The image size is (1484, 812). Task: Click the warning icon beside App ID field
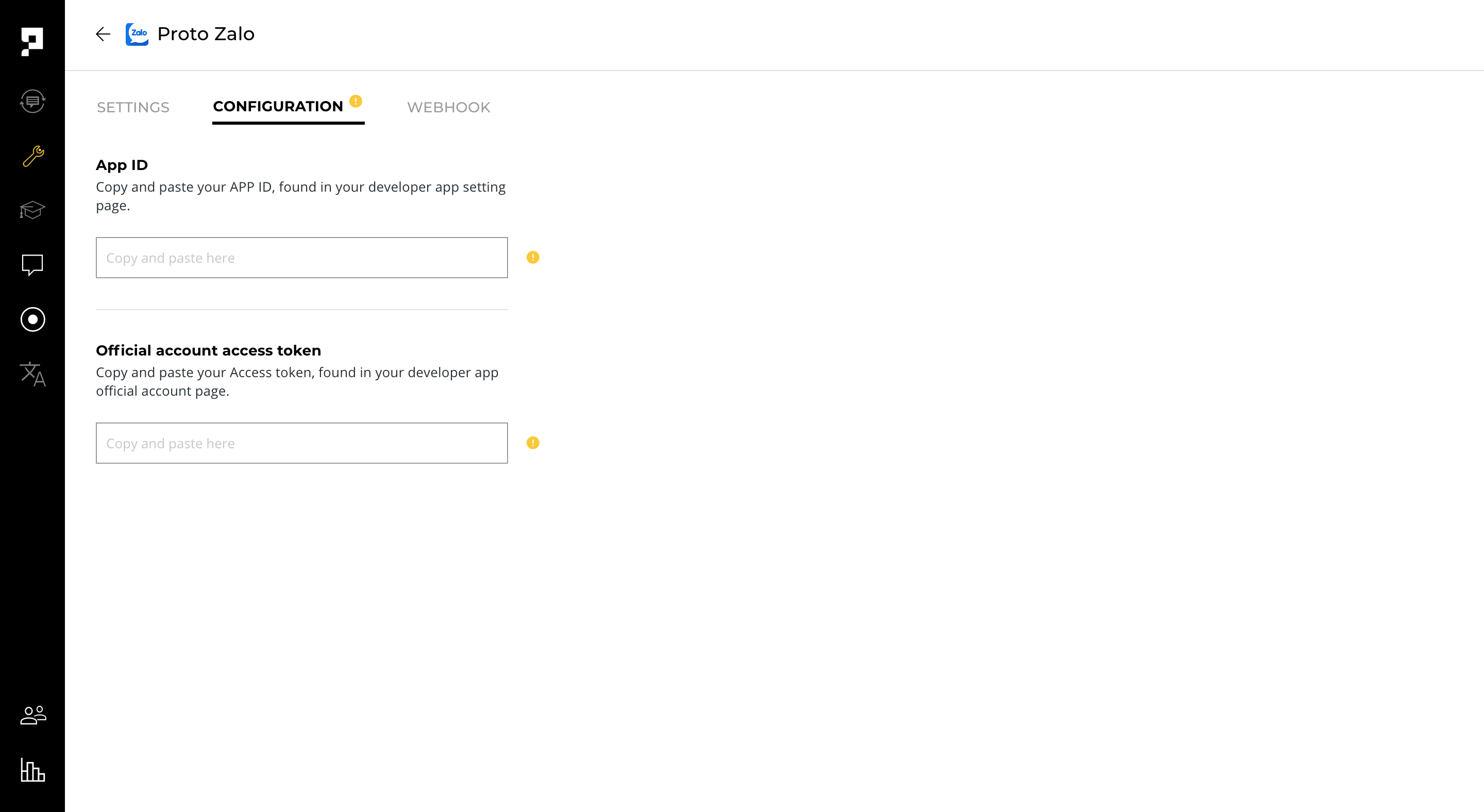point(533,258)
